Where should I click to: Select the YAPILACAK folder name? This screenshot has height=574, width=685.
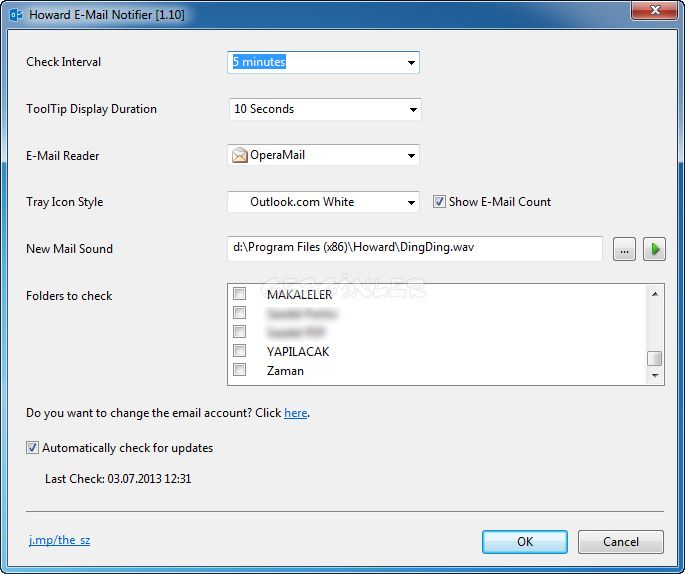click(x=298, y=352)
